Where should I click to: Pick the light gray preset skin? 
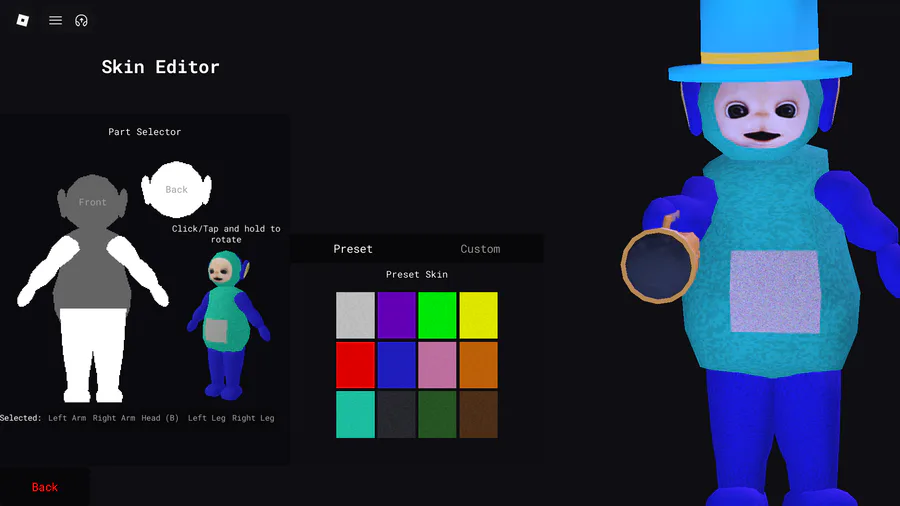click(355, 315)
